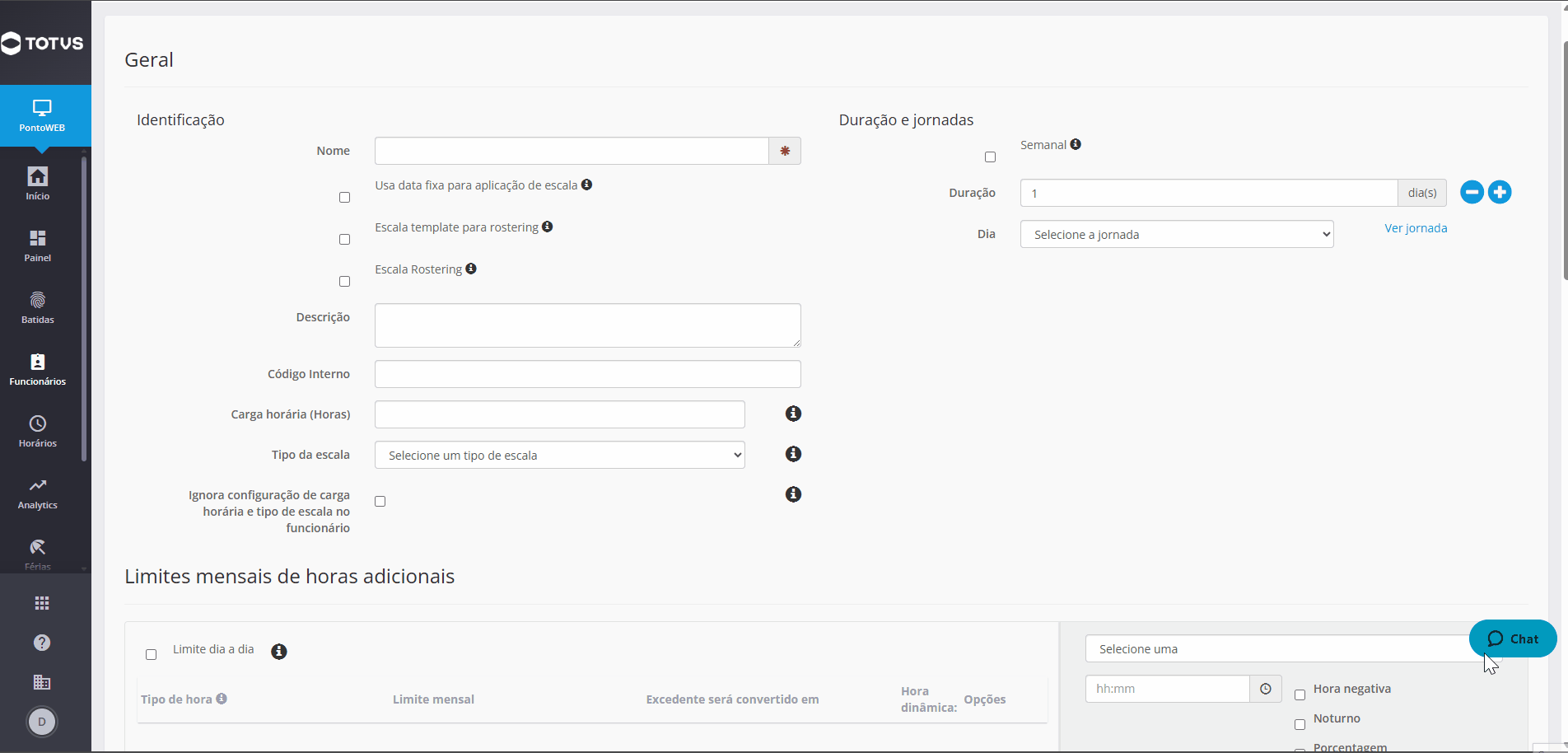Image resolution: width=1568 pixels, height=753 pixels.
Task: Check Escala template para rostering
Action: pos(344,240)
